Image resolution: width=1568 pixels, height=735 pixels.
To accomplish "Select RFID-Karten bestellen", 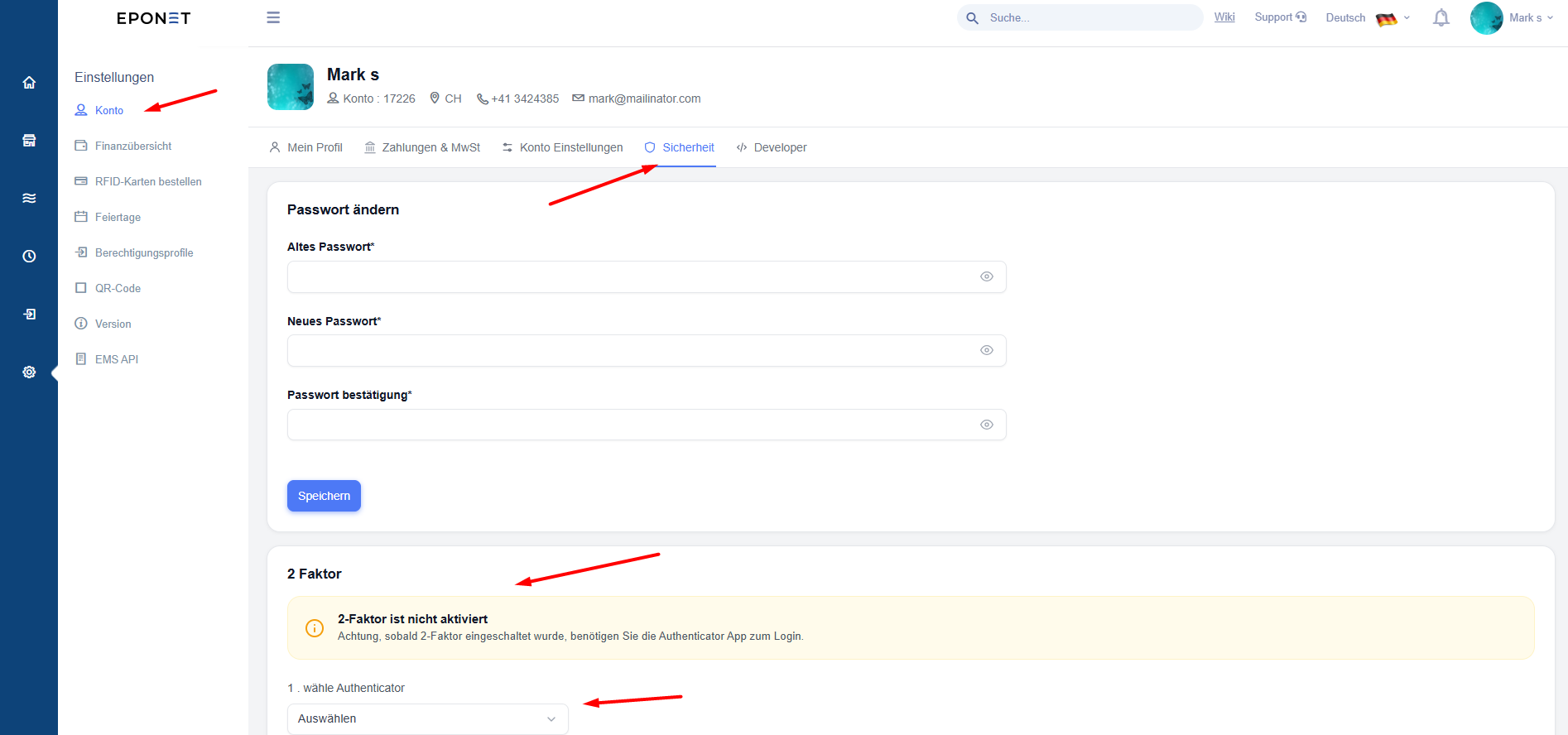I will pos(138,181).
